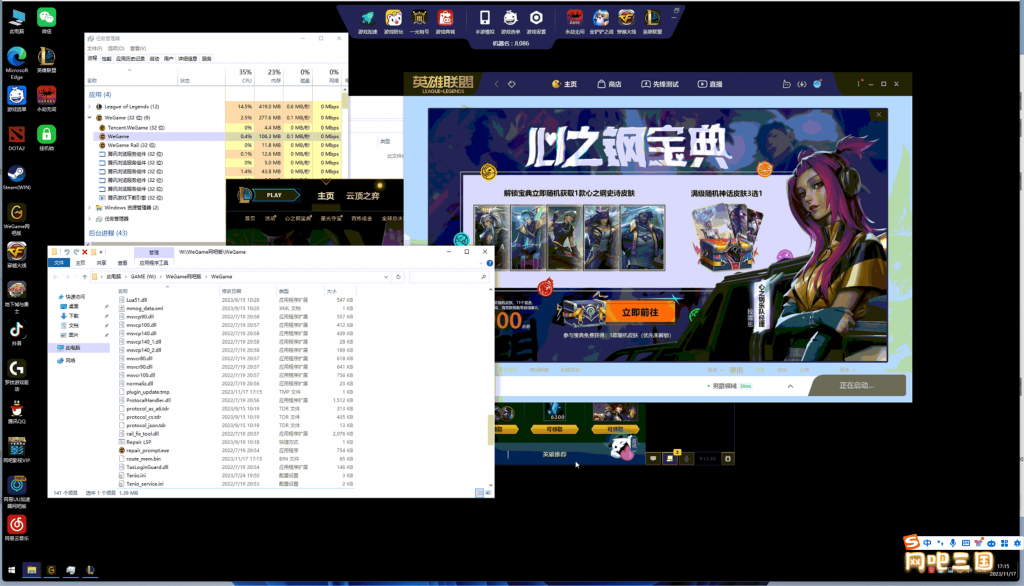Open the quick access toolbar customize dropdown in Explorer
This screenshot has height=586, width=1024.
(x=101, y=252)
